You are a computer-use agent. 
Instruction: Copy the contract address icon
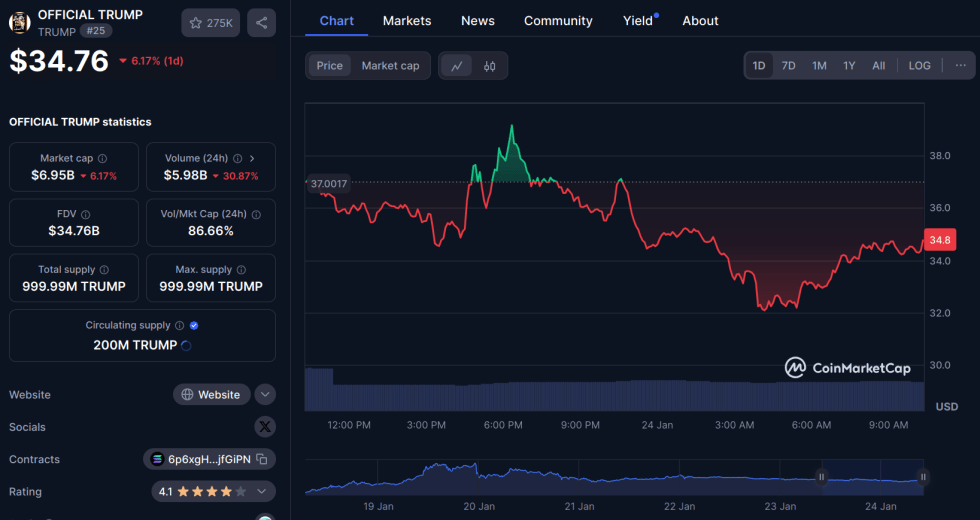[x=261, y=459]
